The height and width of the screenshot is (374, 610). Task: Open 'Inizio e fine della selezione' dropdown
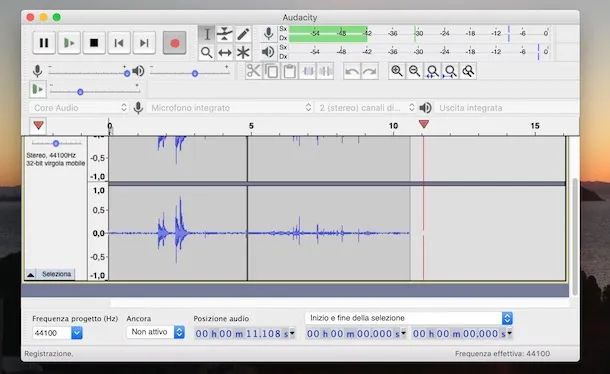pos(409,318)
